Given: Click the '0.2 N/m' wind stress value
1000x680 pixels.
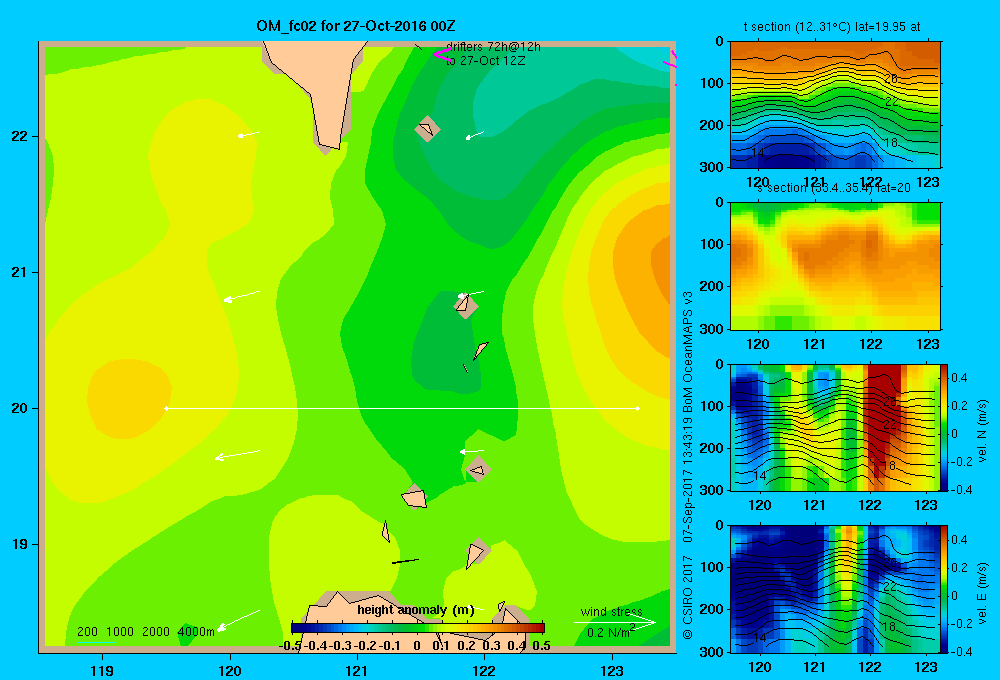Looking at the screenshot, I should coord(610,632).
